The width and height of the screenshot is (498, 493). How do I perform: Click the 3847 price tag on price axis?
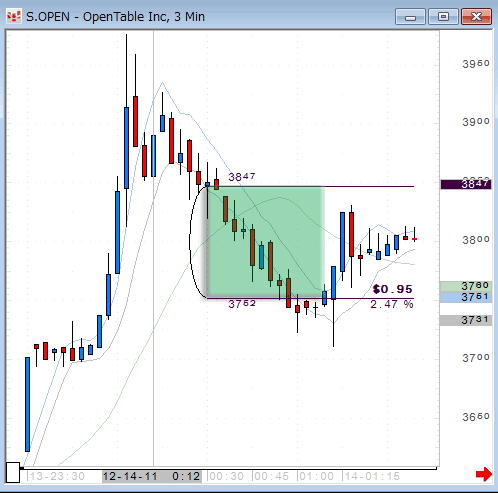[466, 184]
